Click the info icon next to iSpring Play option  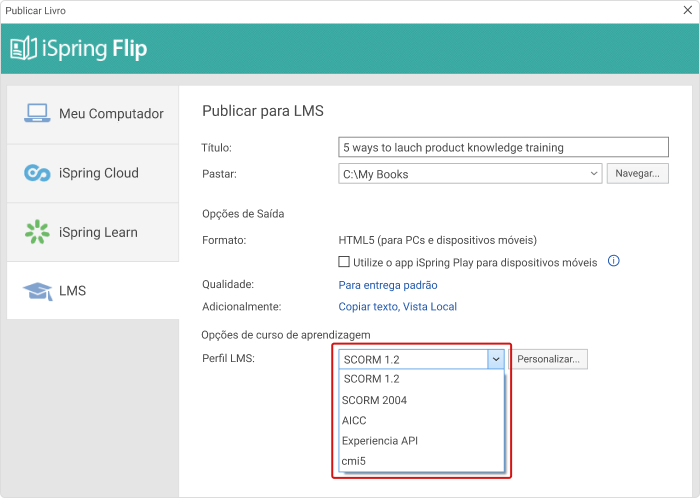tap(614, 261)
